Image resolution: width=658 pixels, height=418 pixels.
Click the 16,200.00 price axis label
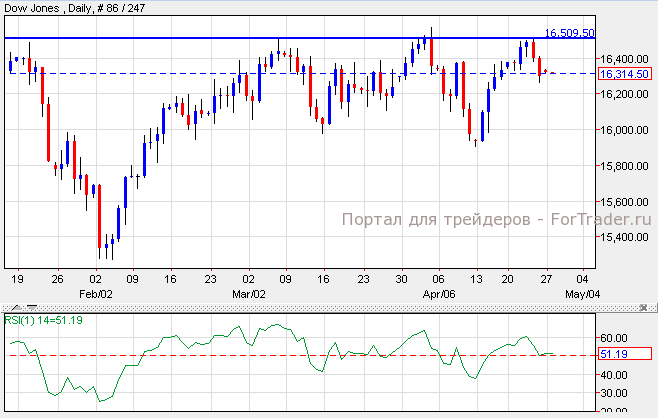point(624,94)
